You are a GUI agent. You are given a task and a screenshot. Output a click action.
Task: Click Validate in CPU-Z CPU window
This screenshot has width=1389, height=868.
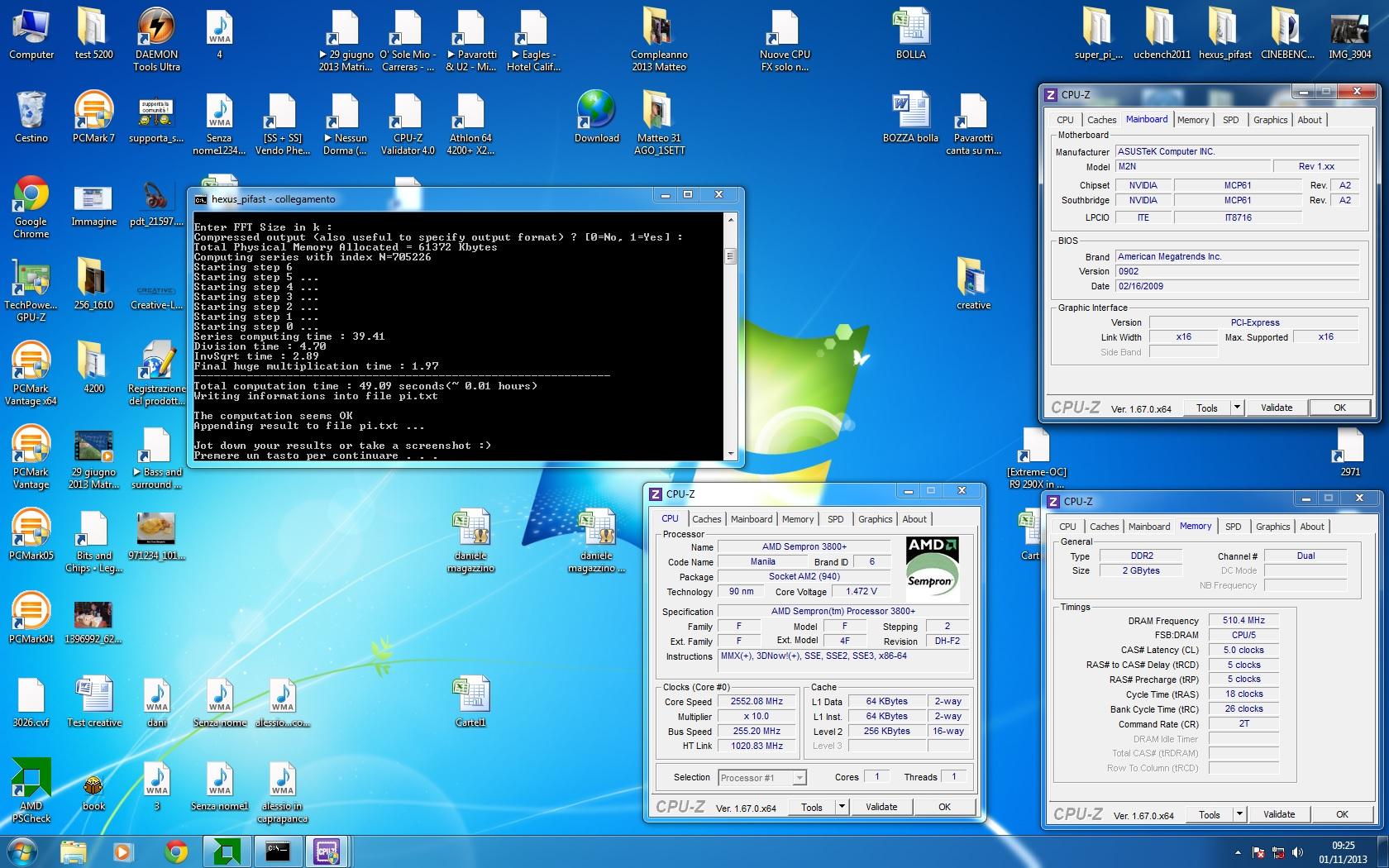point(881,807)
